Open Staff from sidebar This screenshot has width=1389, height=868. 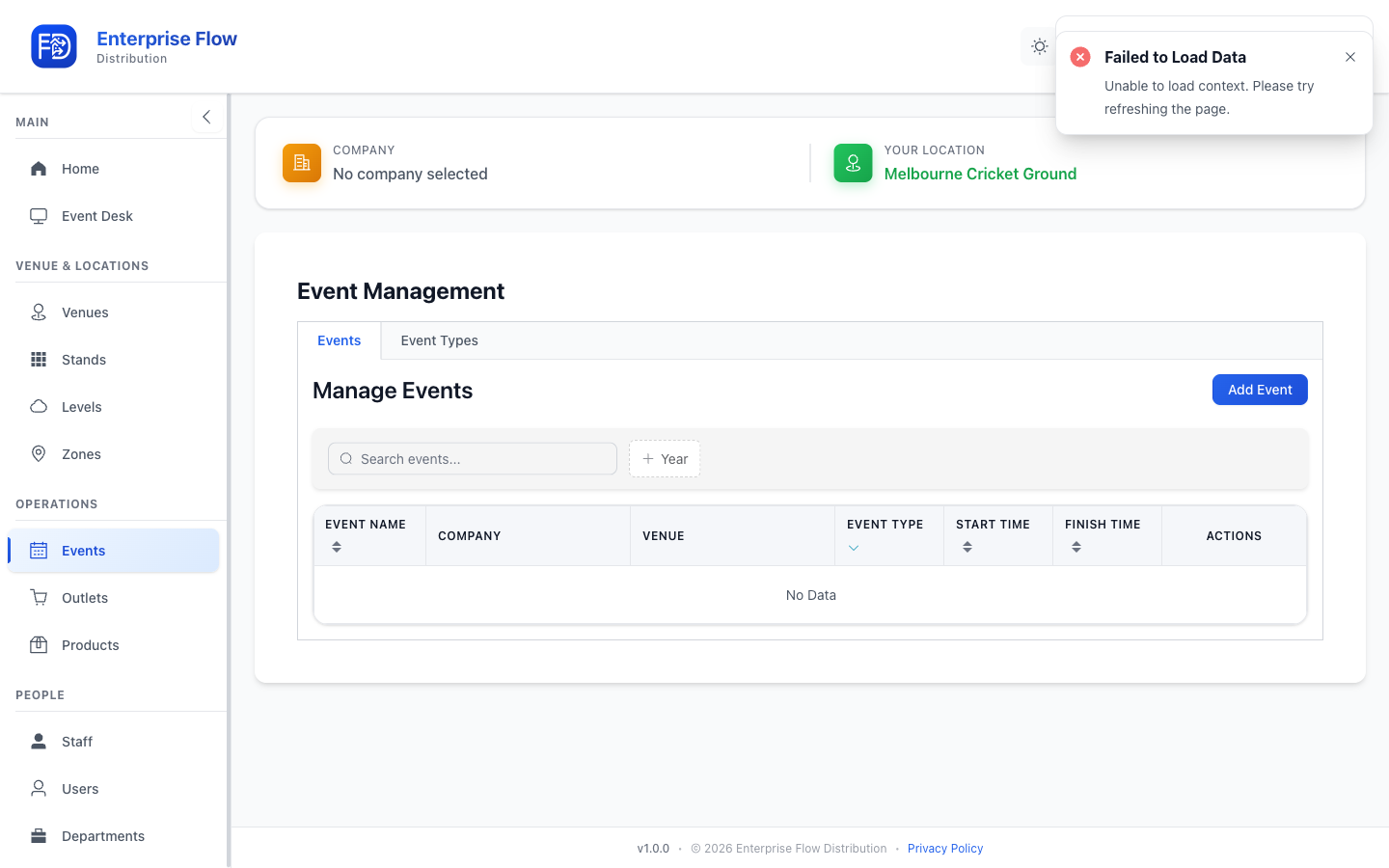coord(114,742)
